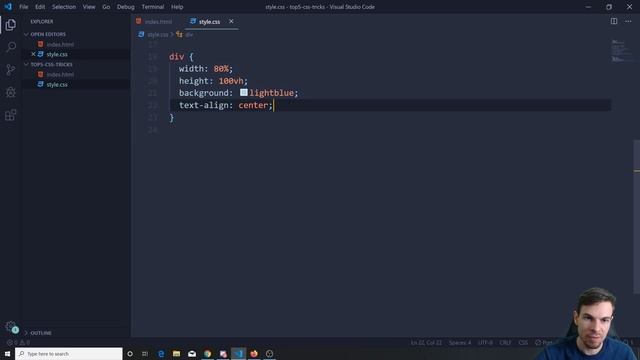Change file encoding via UTF-8 status
Viewport: 640px width, 360px height.
pyautogui.click(x=485, y=342)
